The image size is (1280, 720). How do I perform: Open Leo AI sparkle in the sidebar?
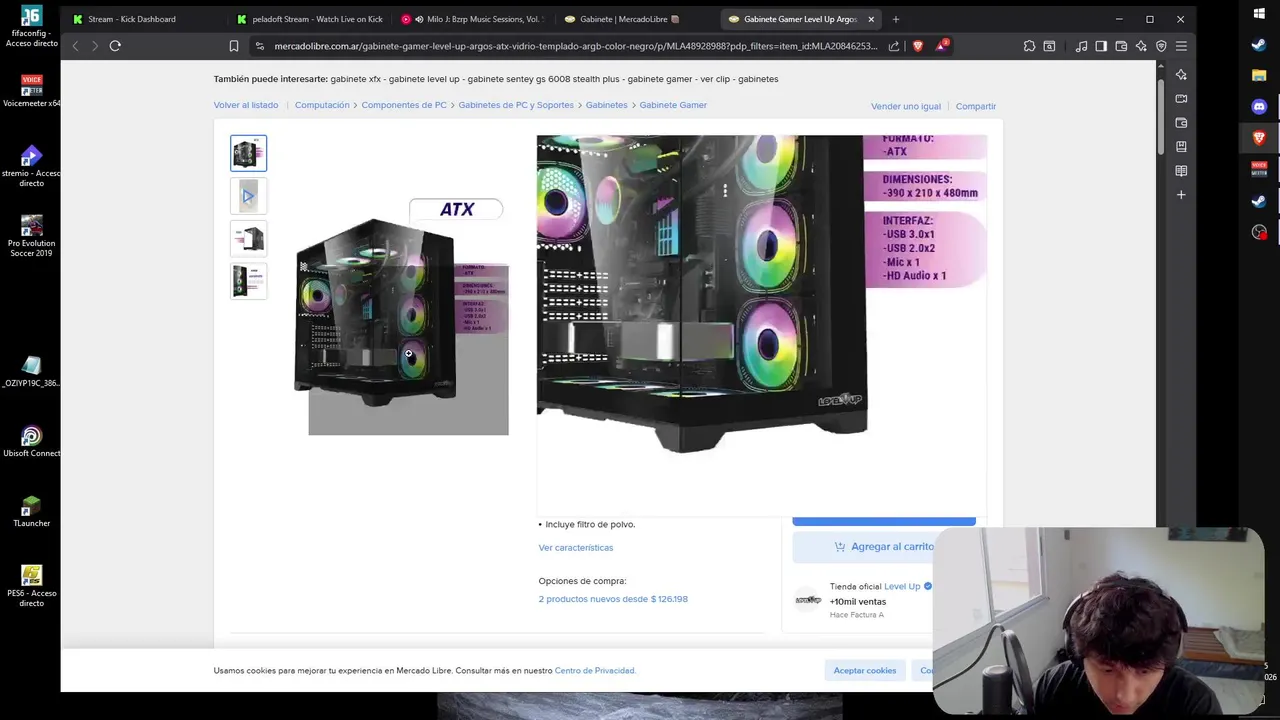[x=1181, y=75]
